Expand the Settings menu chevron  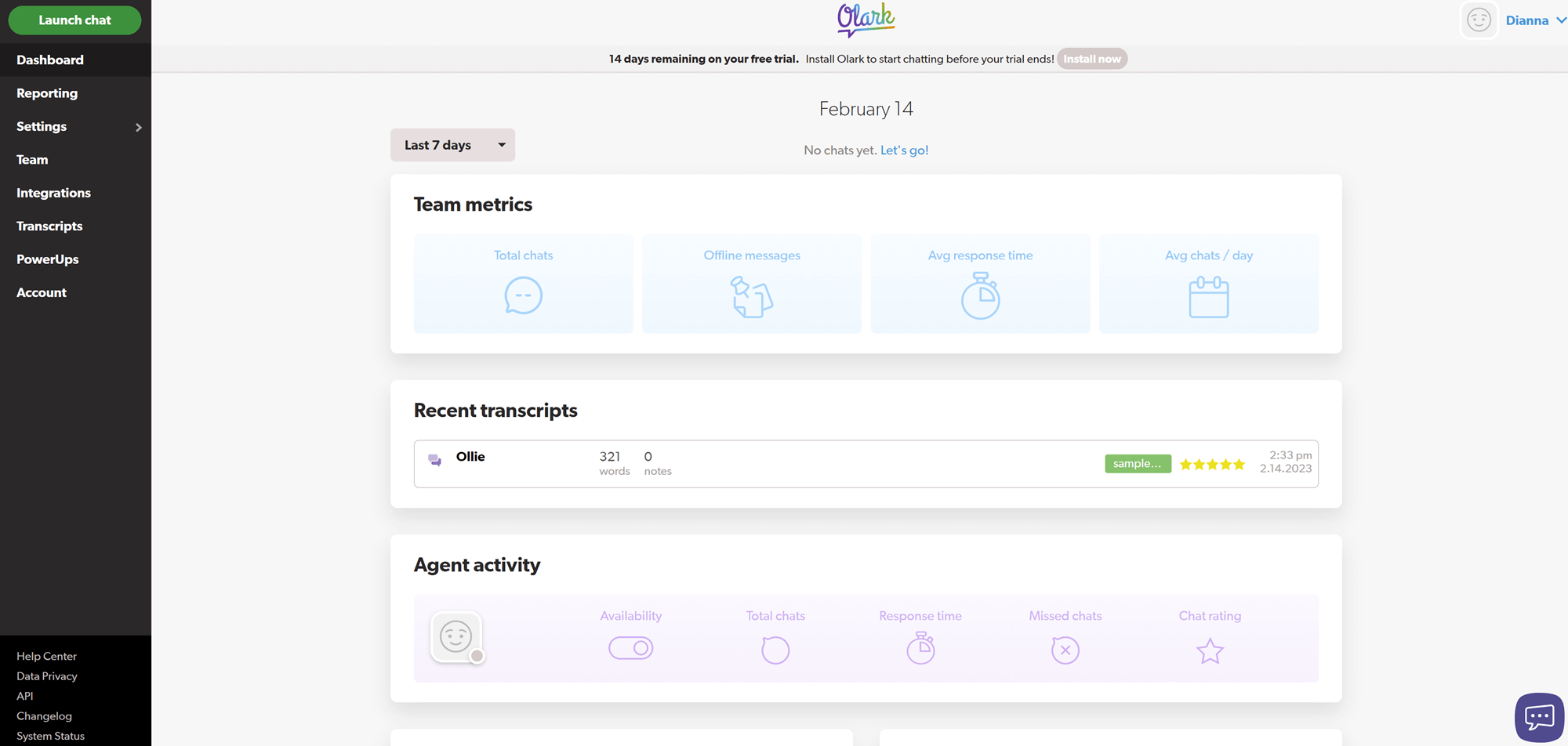139,127
